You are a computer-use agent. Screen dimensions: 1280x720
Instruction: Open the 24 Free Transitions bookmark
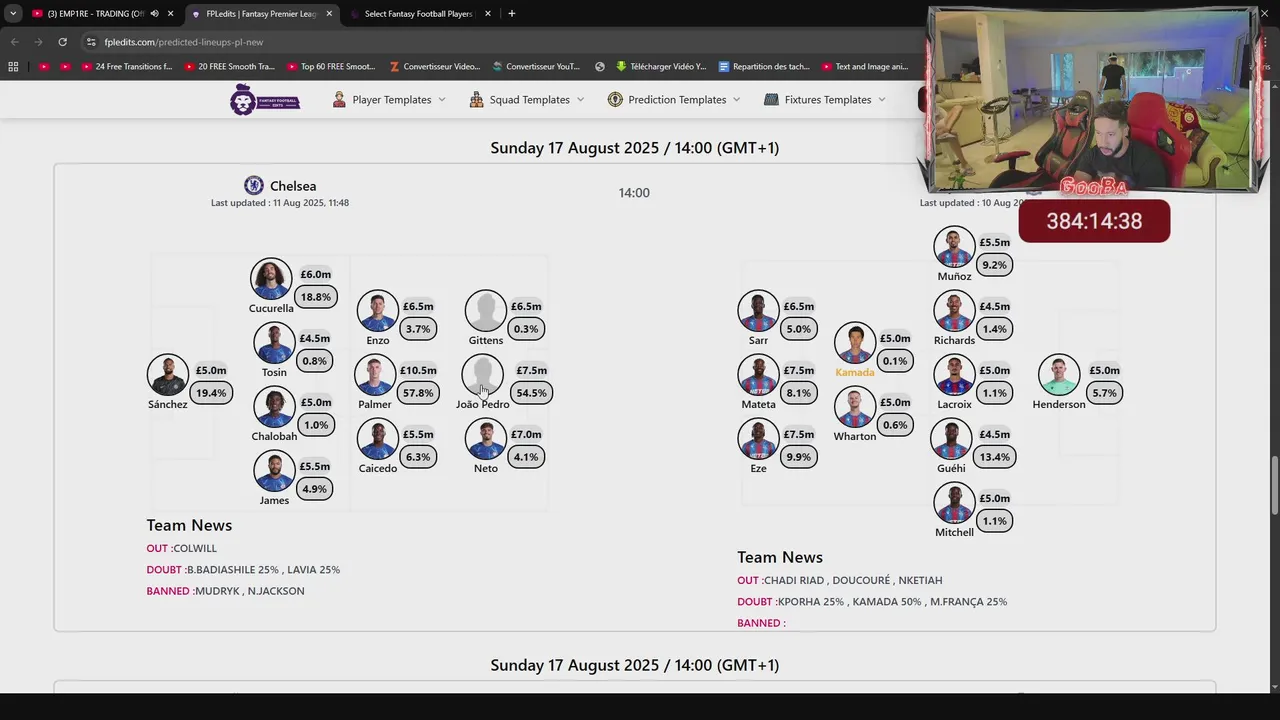(126, 67)
